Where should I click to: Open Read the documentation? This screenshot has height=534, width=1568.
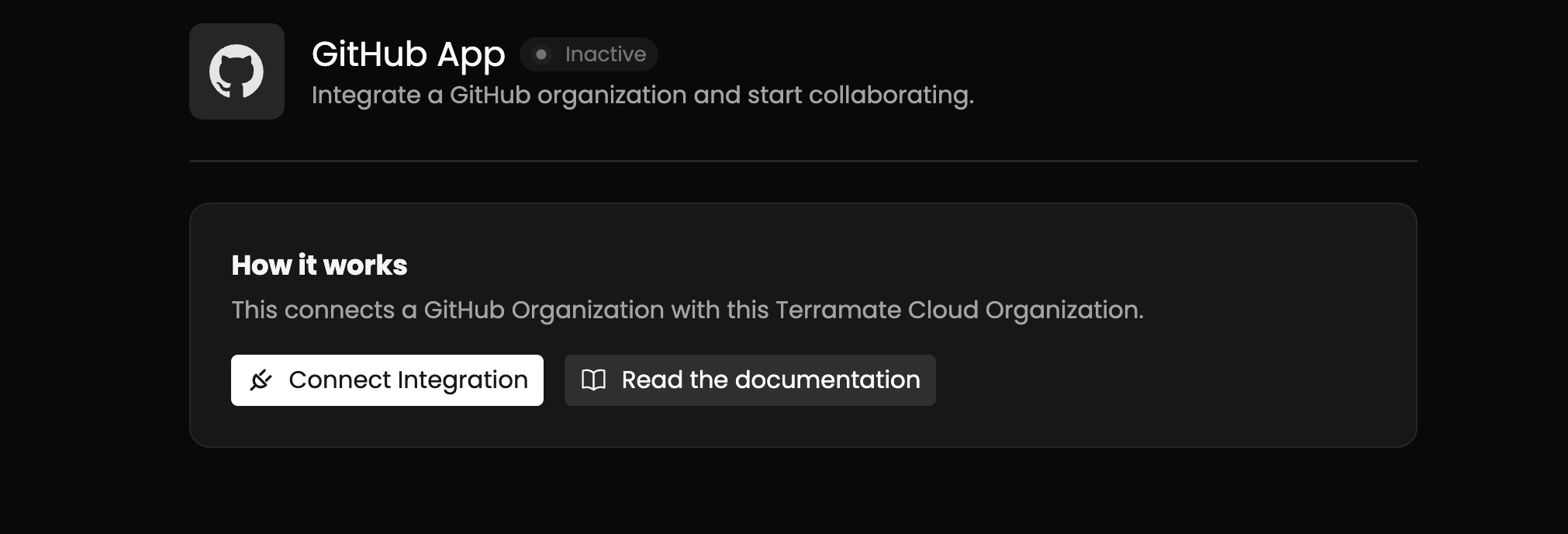point(749,380)
